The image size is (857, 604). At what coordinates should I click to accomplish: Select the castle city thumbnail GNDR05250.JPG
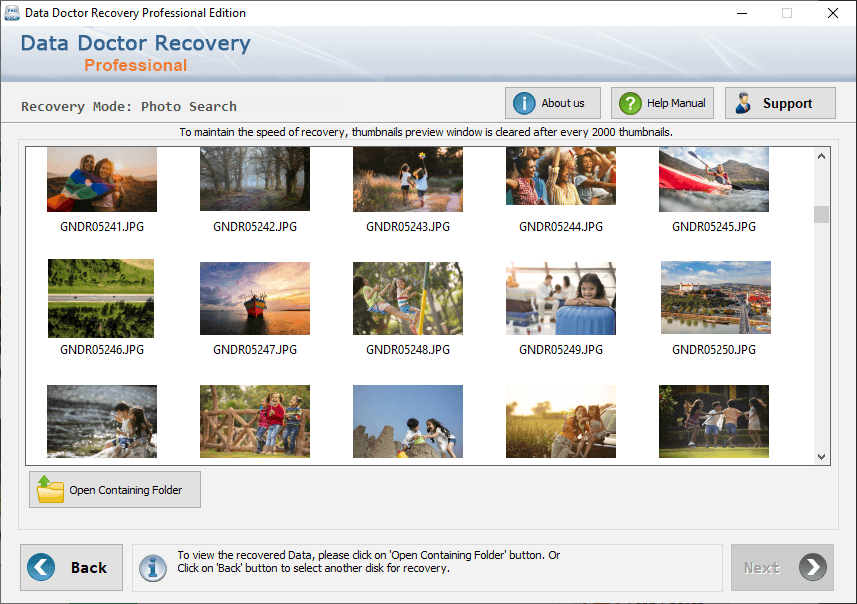click(x=716, y=297)
